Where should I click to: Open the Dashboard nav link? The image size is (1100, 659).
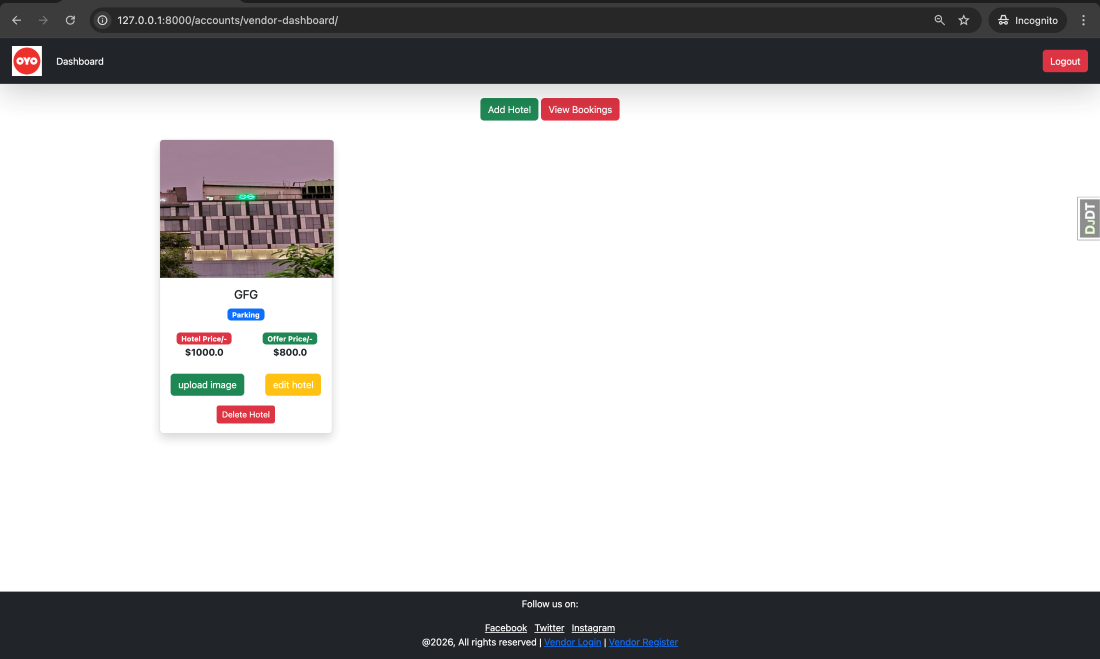click(80, 62)
